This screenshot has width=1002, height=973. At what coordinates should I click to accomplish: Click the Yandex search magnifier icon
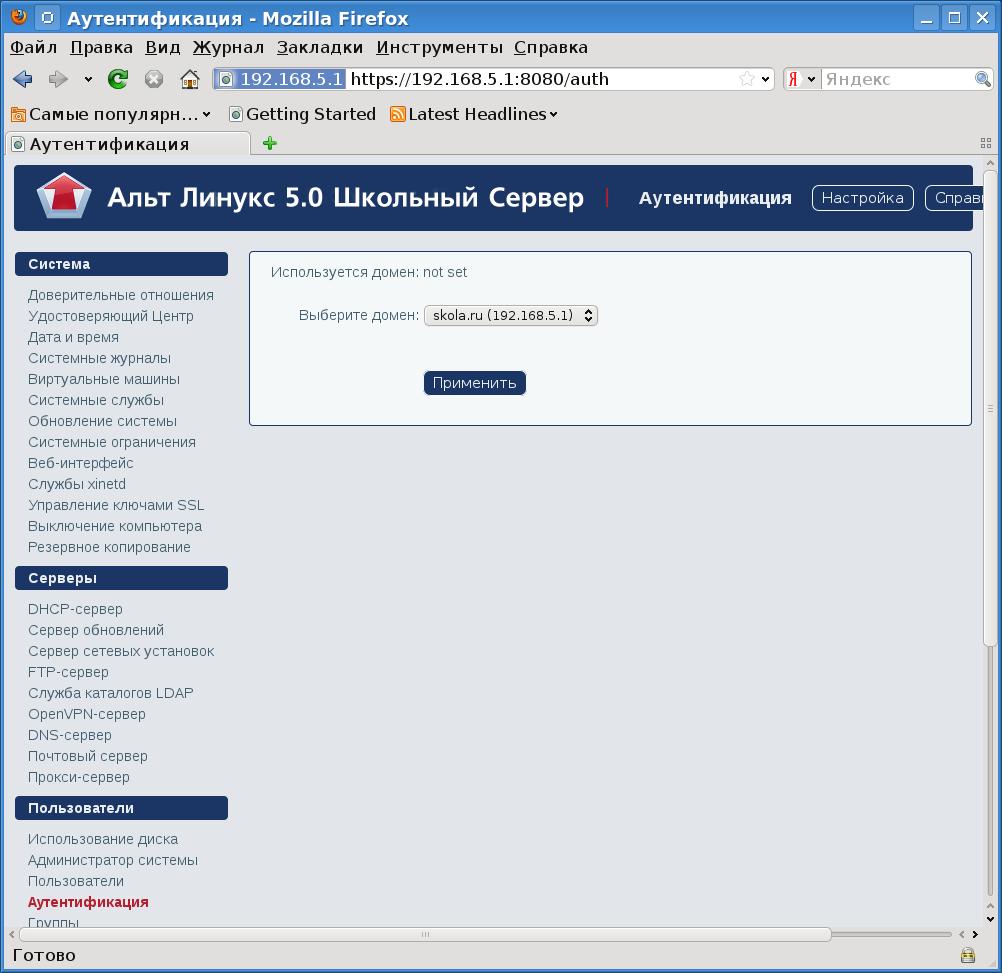tap(983, 79)
